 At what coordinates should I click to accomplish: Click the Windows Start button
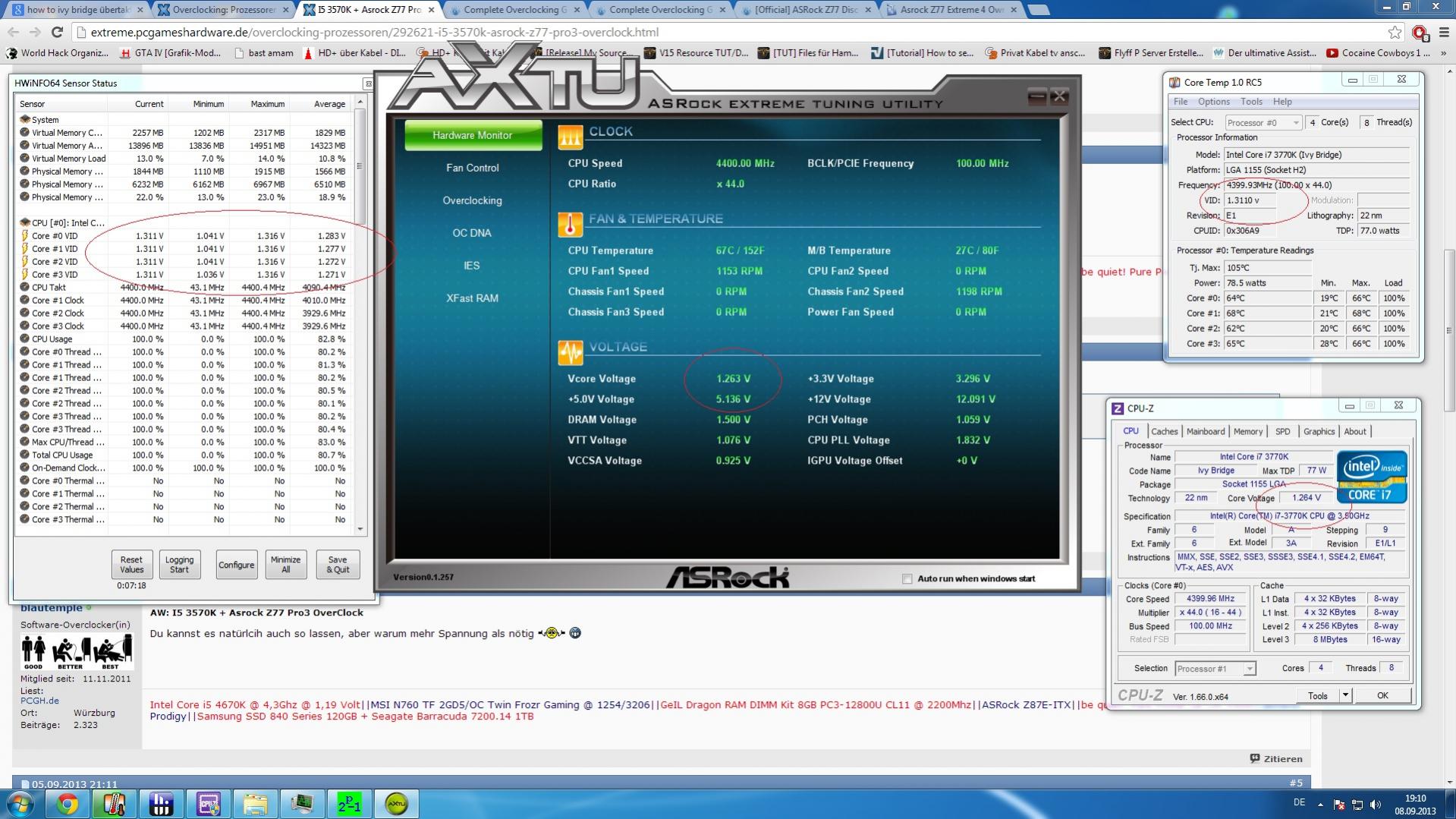coord(20,804)
